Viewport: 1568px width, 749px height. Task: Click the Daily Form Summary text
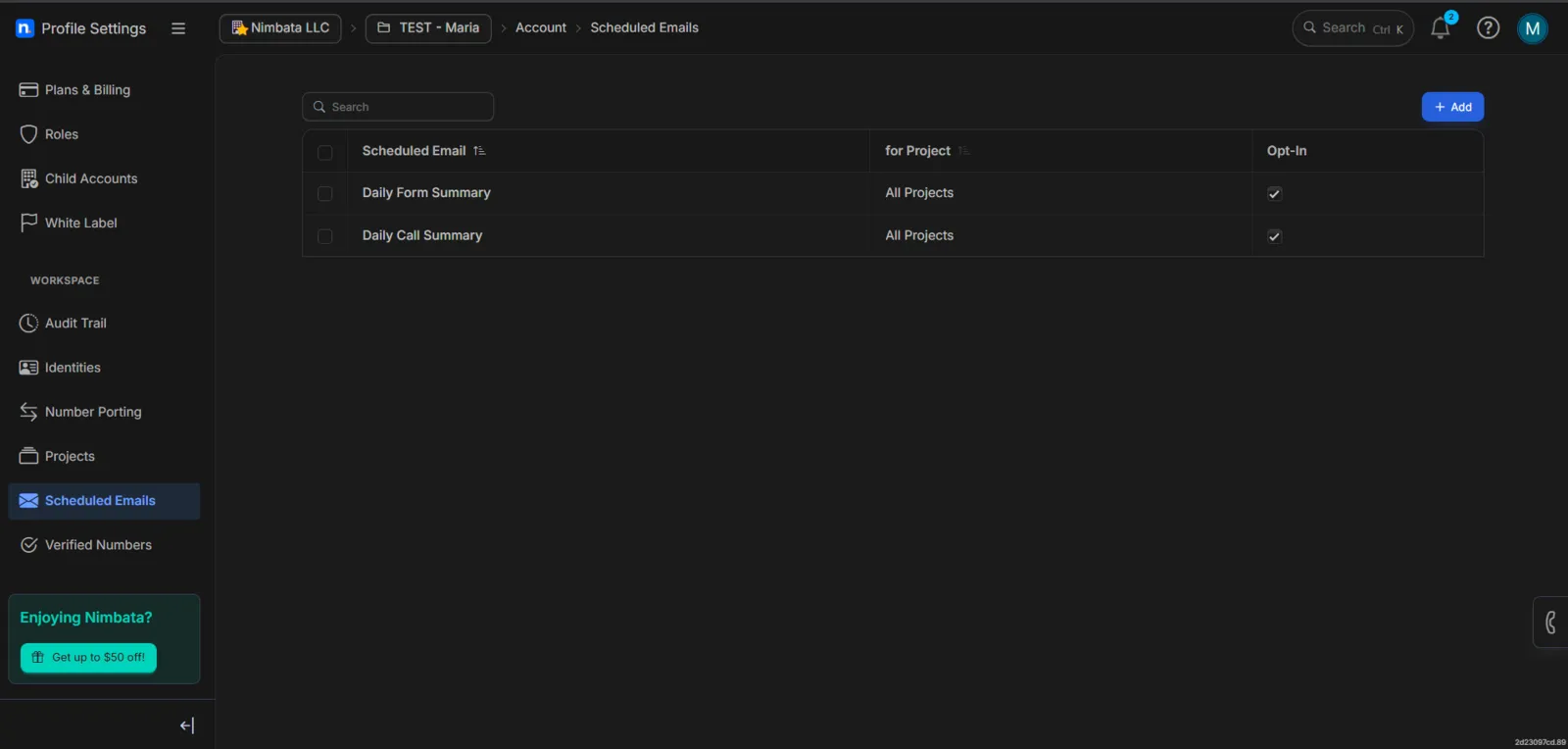pos(426,193)
